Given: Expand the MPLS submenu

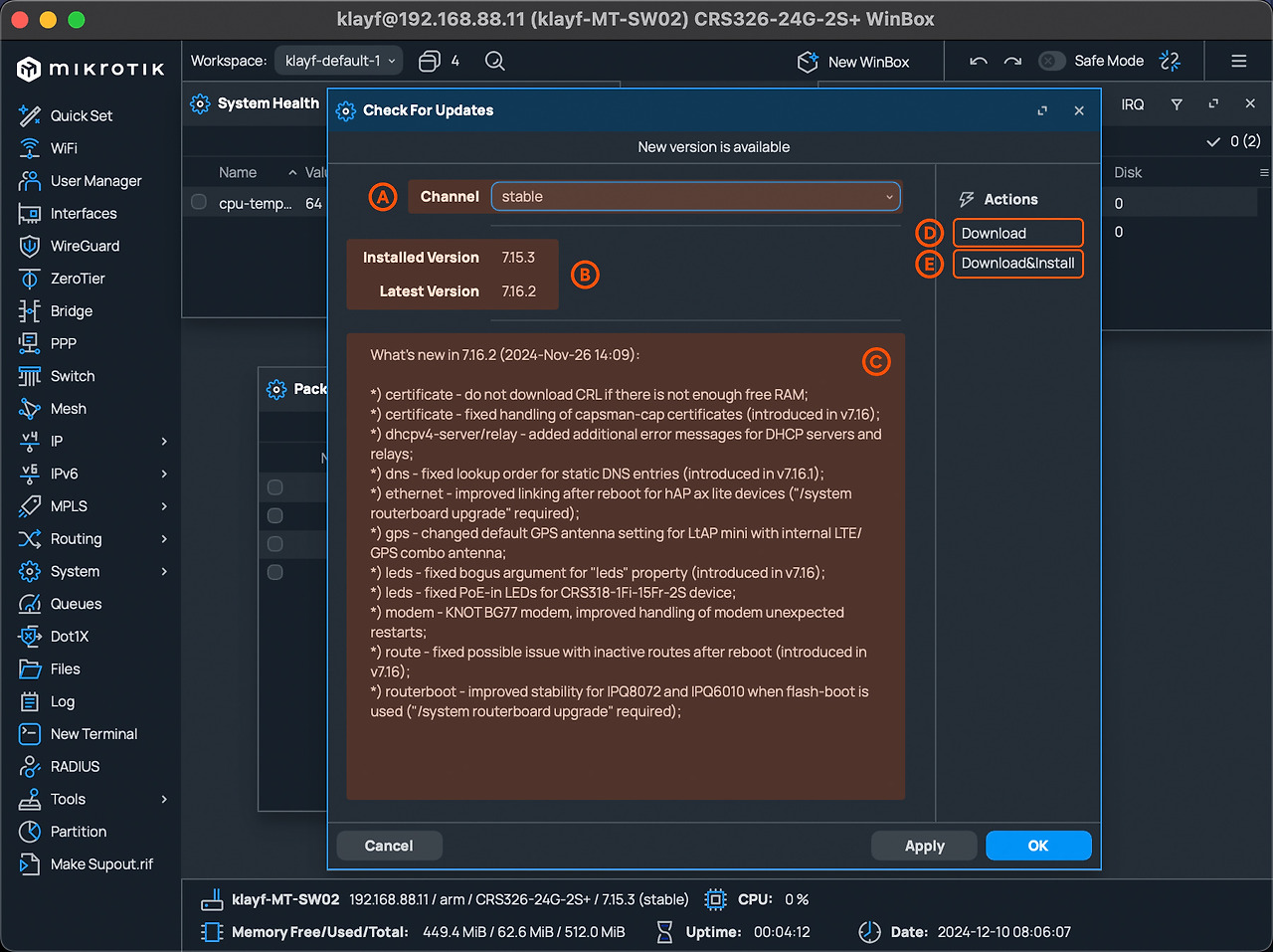Looking at the screenshot, I should tap(164, 506).
